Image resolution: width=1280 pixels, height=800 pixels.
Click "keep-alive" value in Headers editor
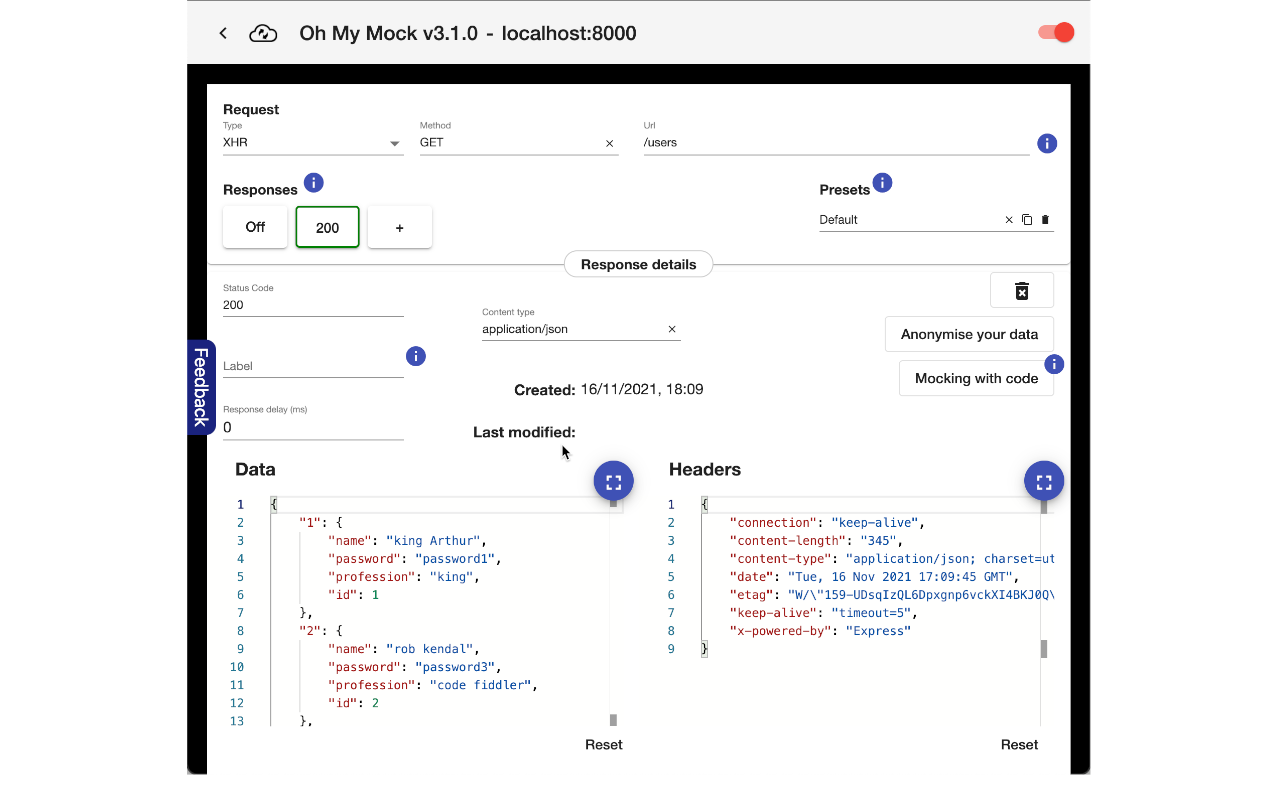click(x=875, y=523)
